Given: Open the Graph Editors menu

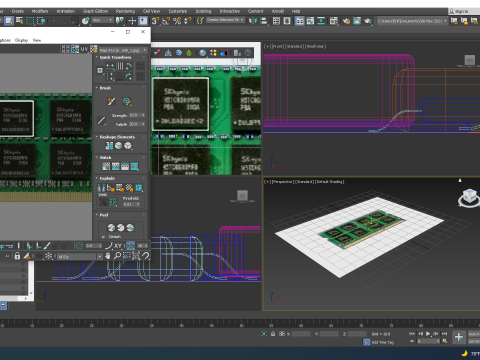Looking at the screenshot, I should point(95,11).
